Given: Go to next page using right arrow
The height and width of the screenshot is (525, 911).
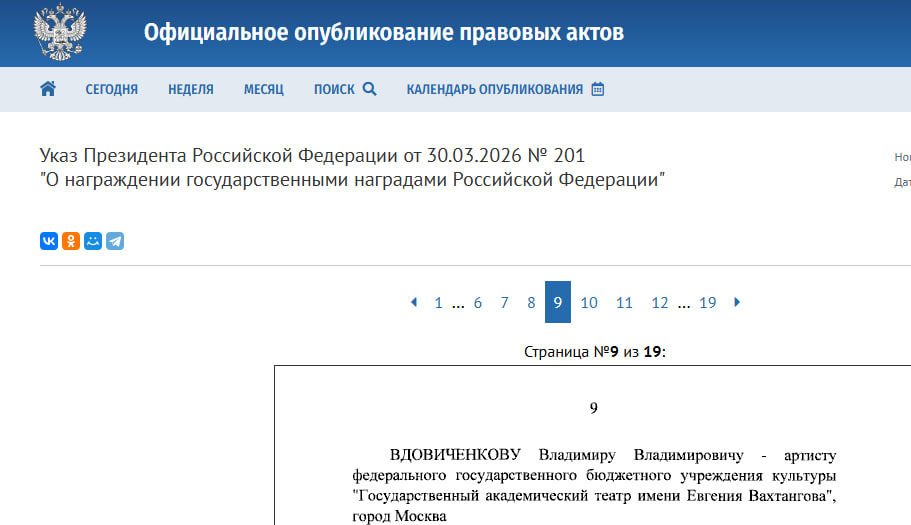Looking at the screenshot, I should click(x=738, y=302).
